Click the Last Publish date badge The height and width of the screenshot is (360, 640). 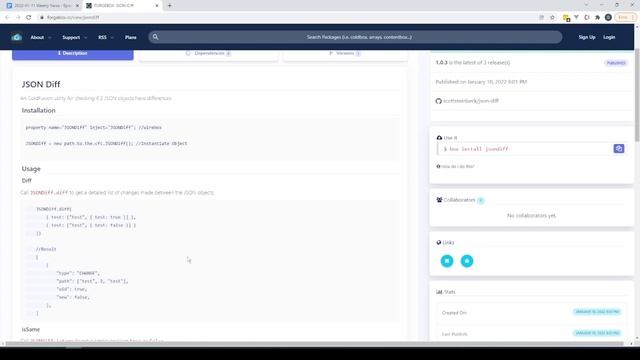[597, 333]
